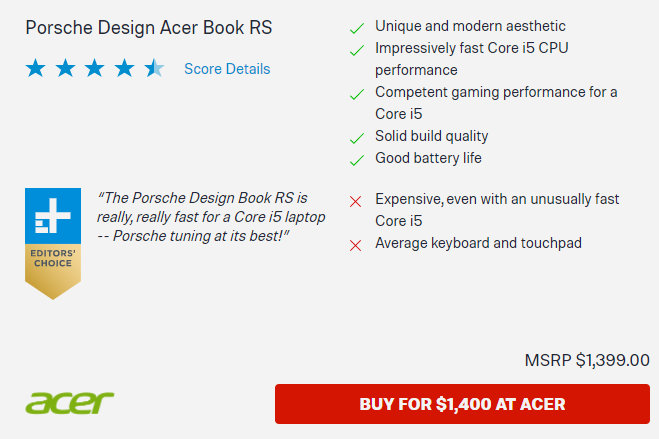The height and width of the screenshot is (439, 659).
Task: Click red X beside Average keyboard con
Action: tap(355, 245)
